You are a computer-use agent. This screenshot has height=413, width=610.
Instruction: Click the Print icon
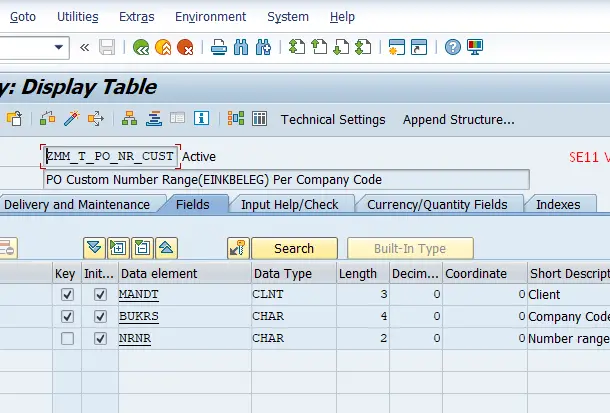pos(219,47)
